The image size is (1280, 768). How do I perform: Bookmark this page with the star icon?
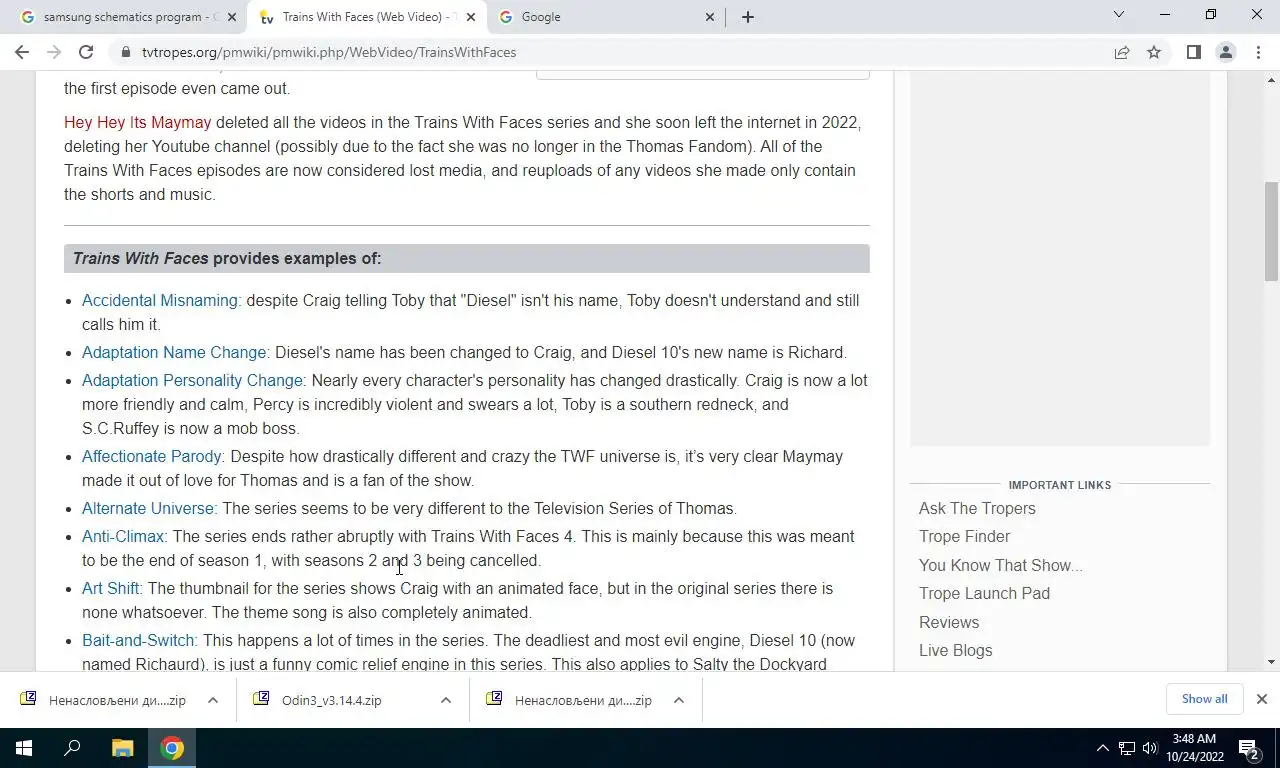pos(1154,52)
